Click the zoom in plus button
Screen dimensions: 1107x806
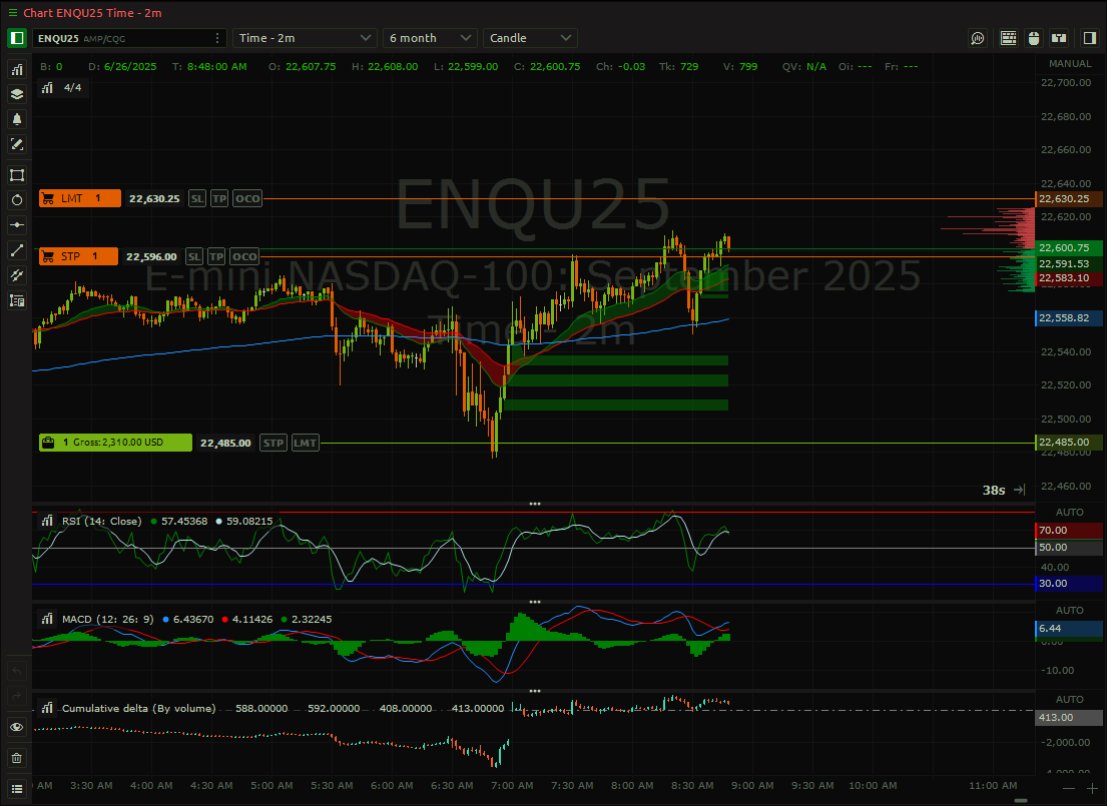click(x=1092, y=788)
